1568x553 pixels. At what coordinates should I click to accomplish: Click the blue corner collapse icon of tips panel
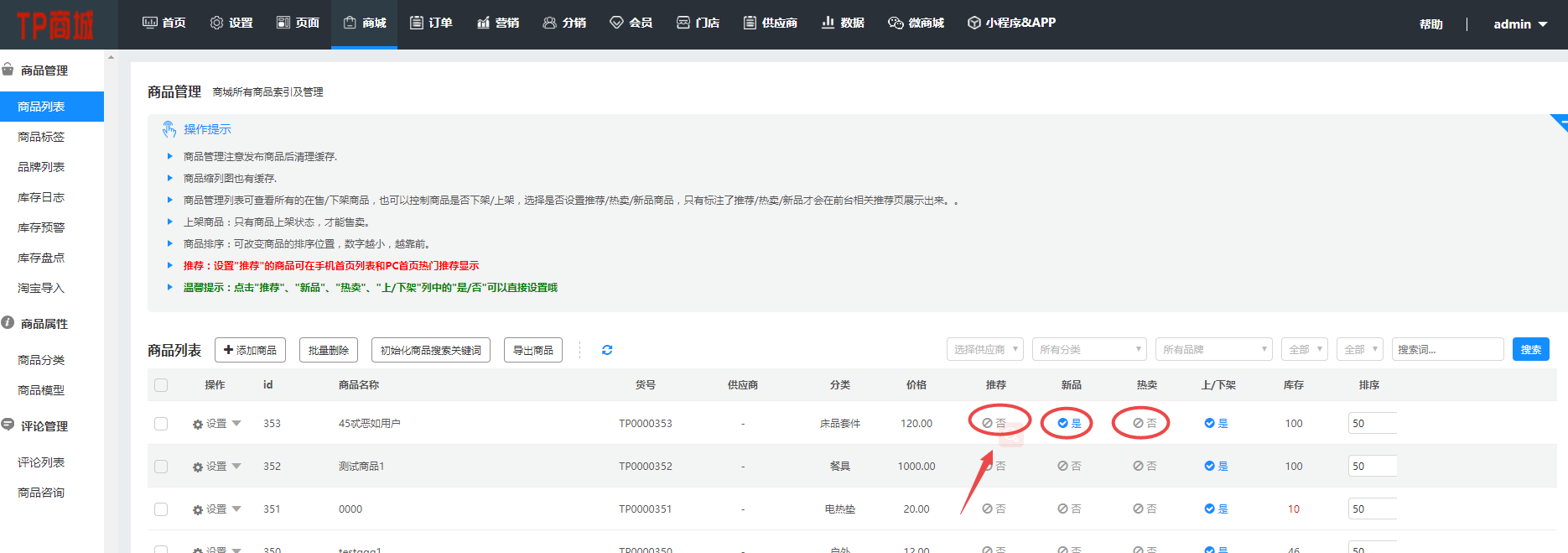[1560, 122]
